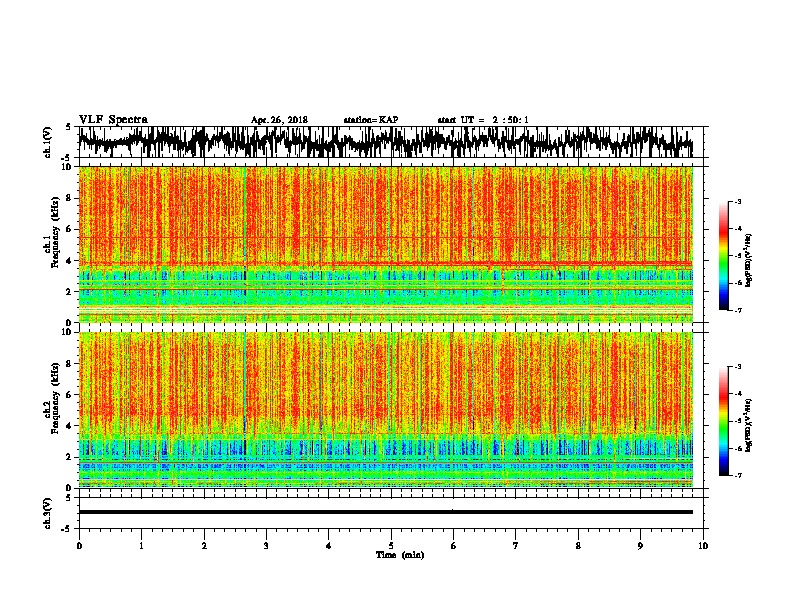Click the '3' tick on time axis
The height and width of the screenshot is (612, 792).
tap(266, 546)
